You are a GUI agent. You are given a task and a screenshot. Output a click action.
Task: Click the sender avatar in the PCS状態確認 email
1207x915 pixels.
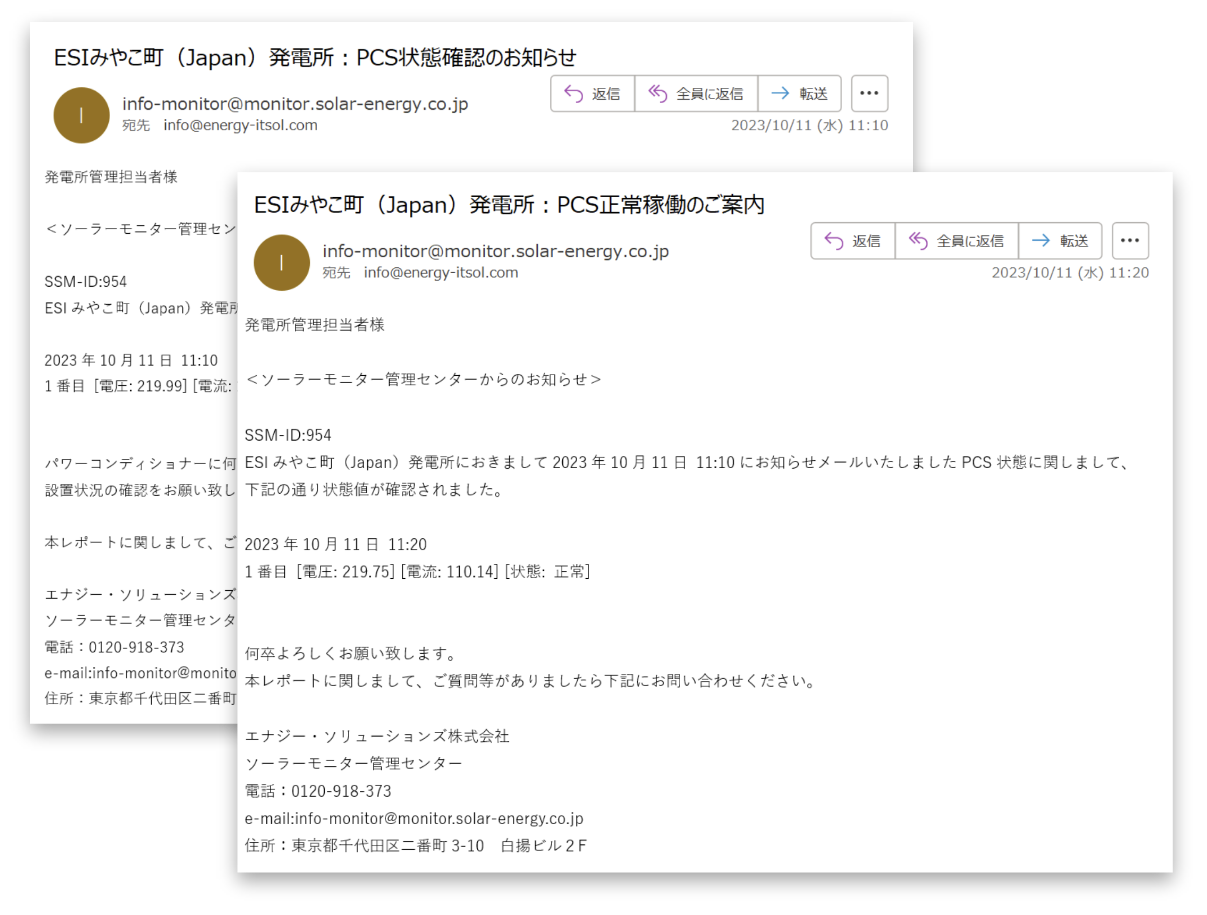81,115
